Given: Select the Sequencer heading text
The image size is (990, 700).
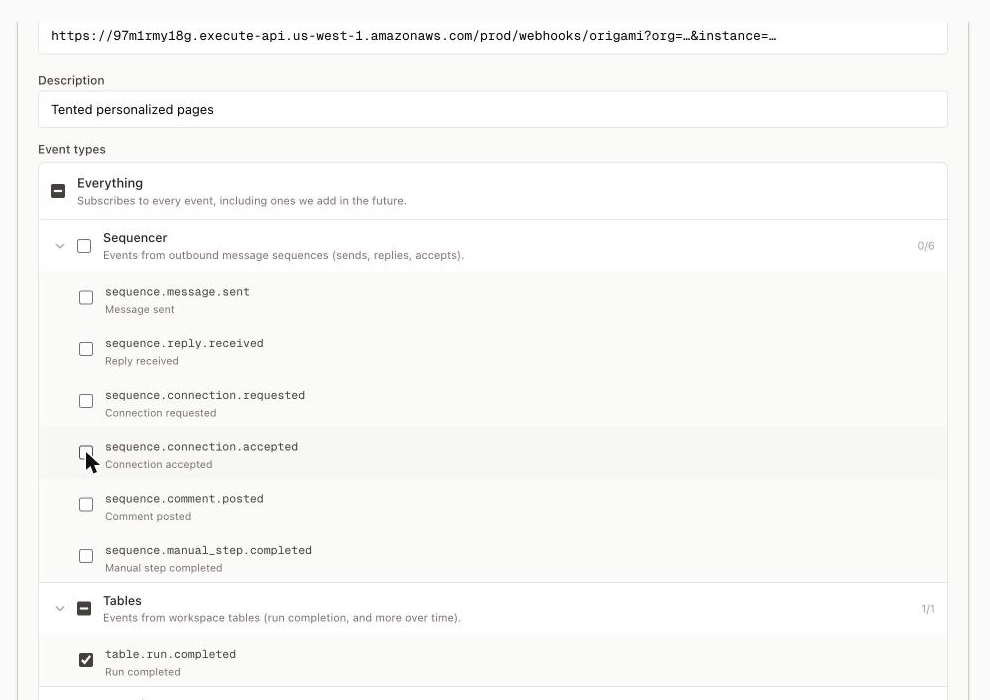Looking at the screenshot, I should point(135,238).
